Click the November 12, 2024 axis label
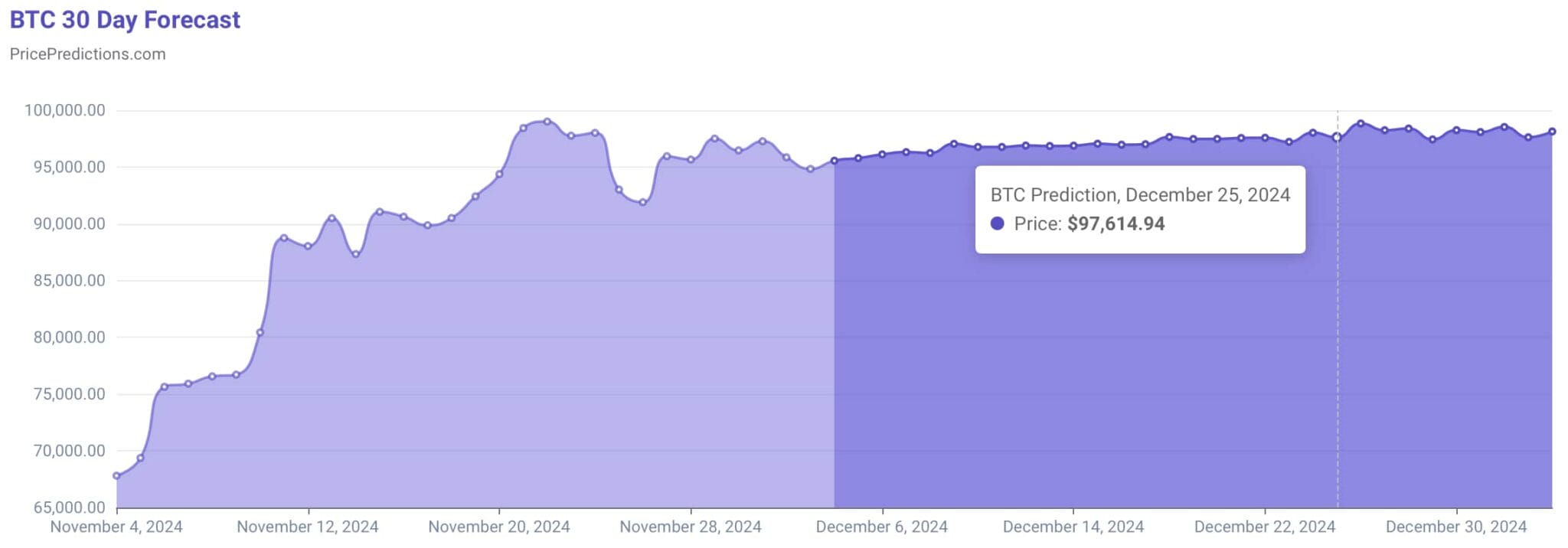1568x548 pixels. point(308,527)
